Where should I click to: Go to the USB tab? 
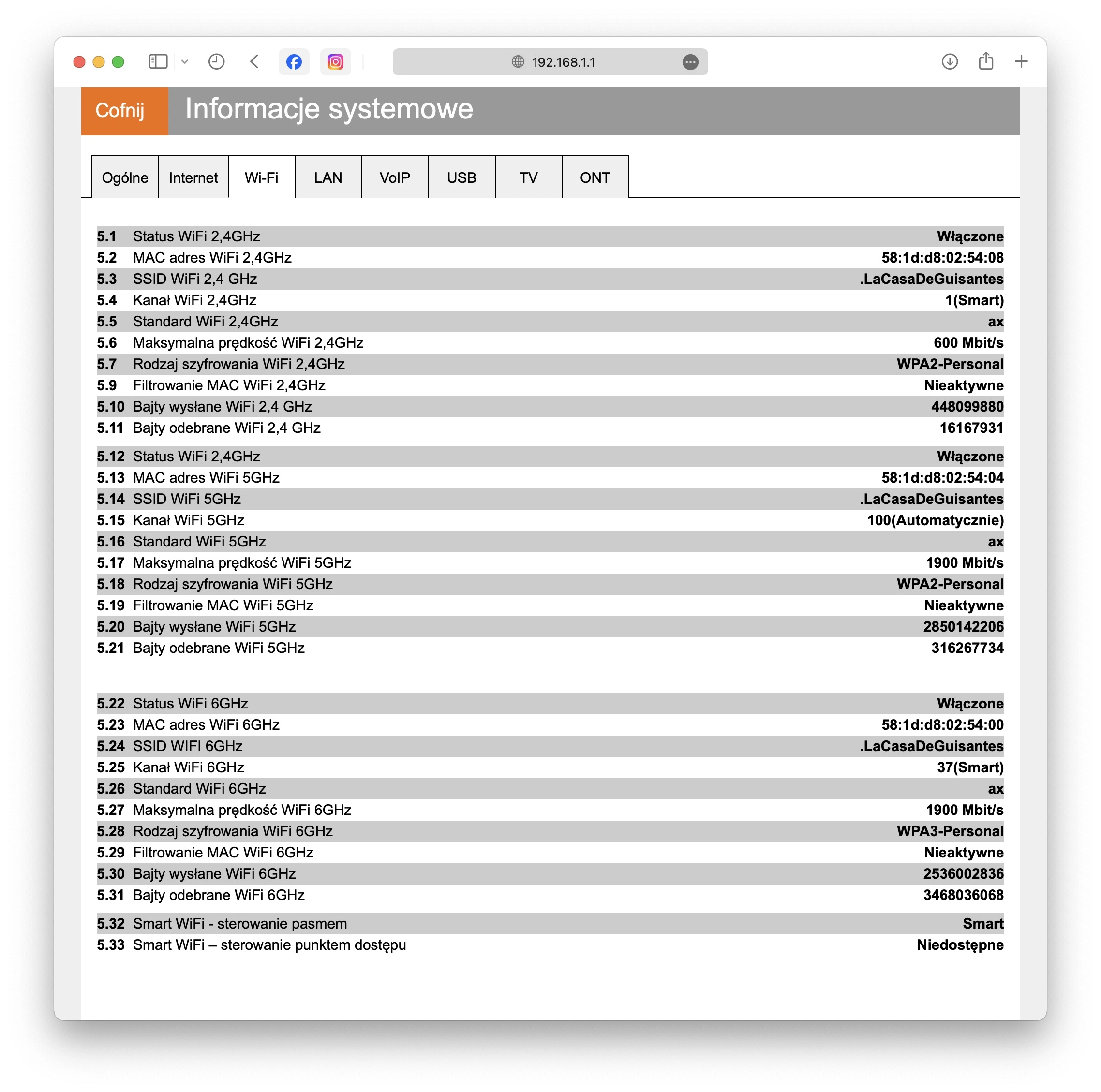[461, 177]
